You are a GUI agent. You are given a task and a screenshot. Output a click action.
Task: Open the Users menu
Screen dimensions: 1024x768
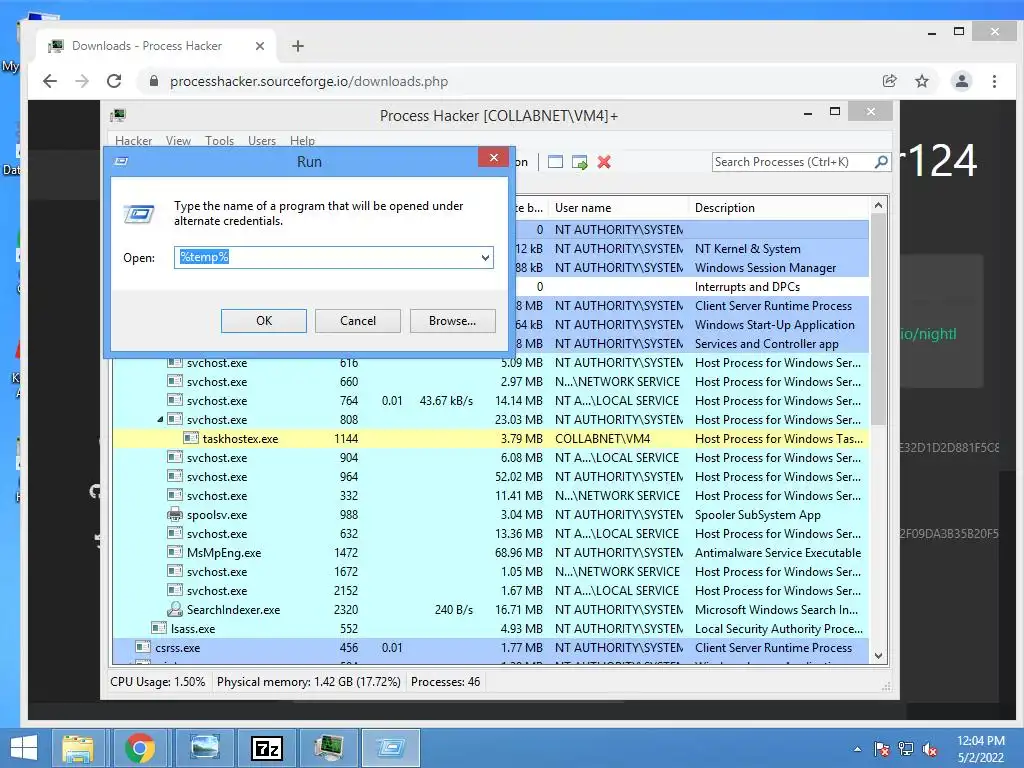pos(262,140)
